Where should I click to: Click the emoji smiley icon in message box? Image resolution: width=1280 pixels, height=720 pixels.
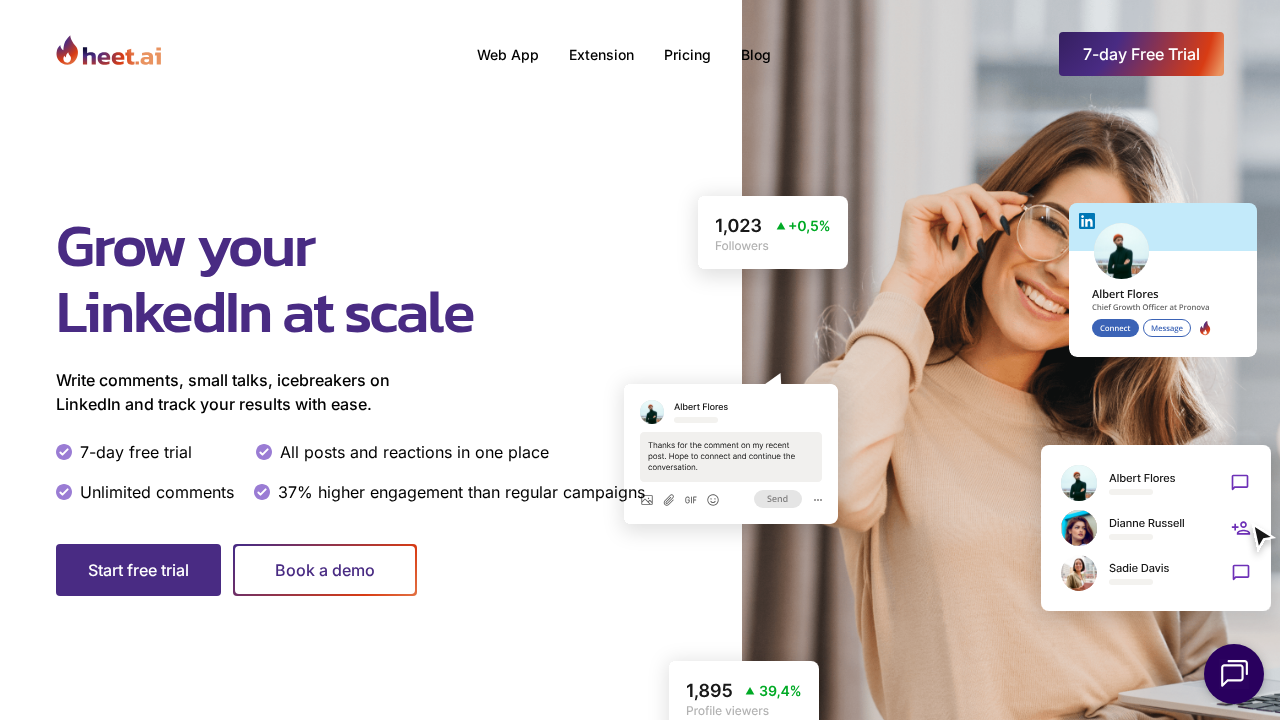point(713,500)
